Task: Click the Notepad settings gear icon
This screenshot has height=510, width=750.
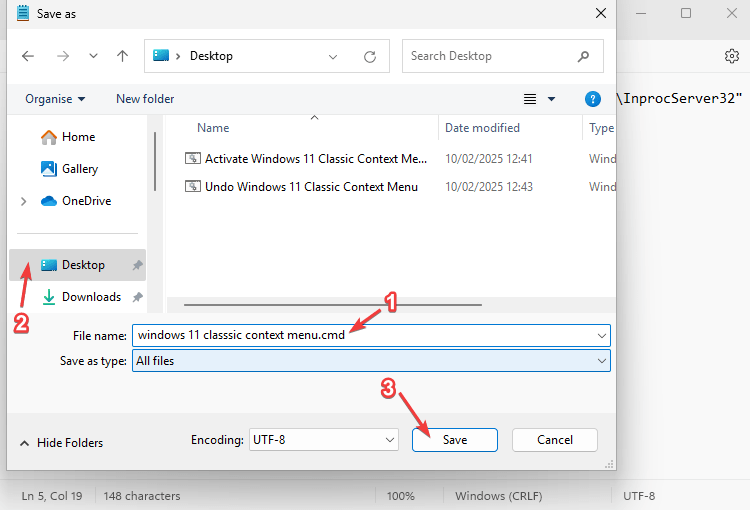Action: (x=731, y=56)
